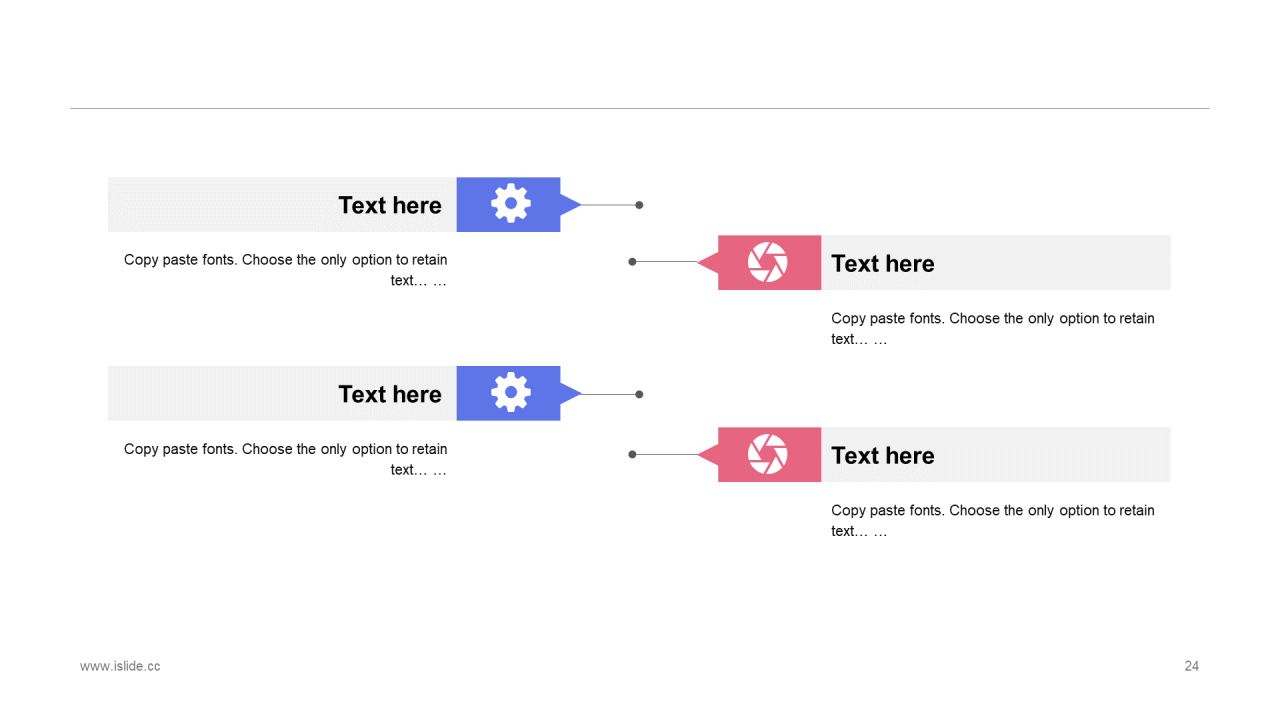This screenshot has height=720, width=1280.
Task: Select the lower-left 'Text here' heading
Action: tap(390, 394)
